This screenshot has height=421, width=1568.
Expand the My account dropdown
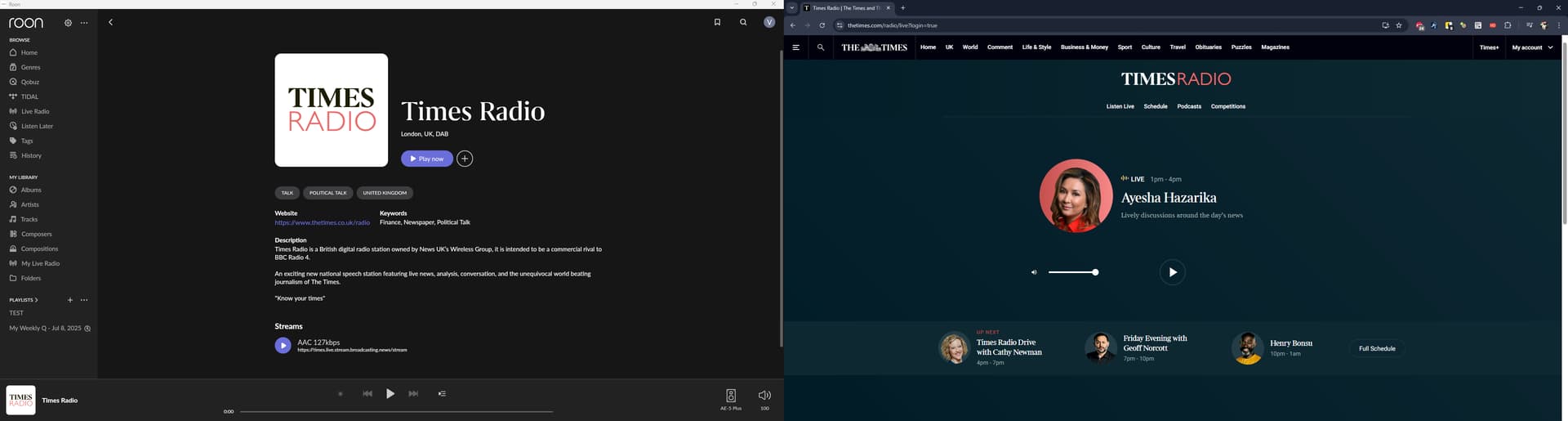click(1532, 47)
